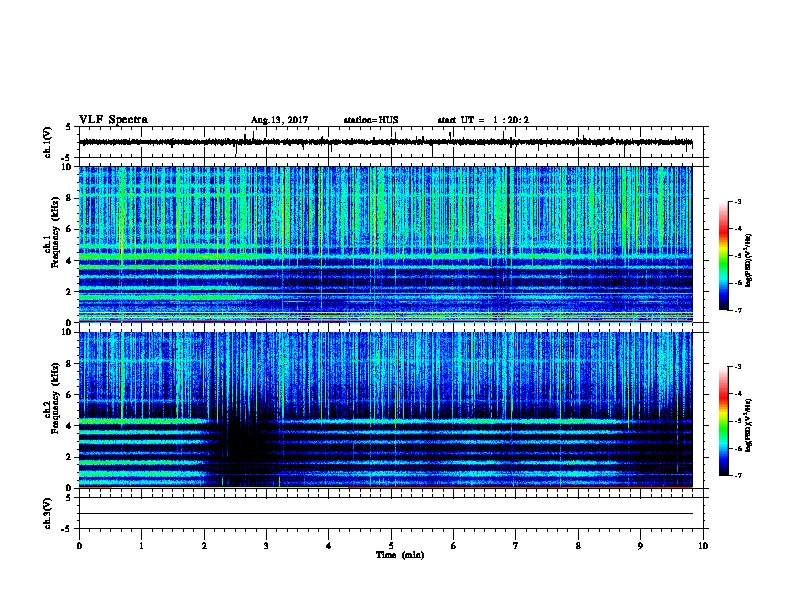The height and width of the screenshot is (612, 792).
Task: Click time axis tick label "9"
Action: tap(640, 546)
